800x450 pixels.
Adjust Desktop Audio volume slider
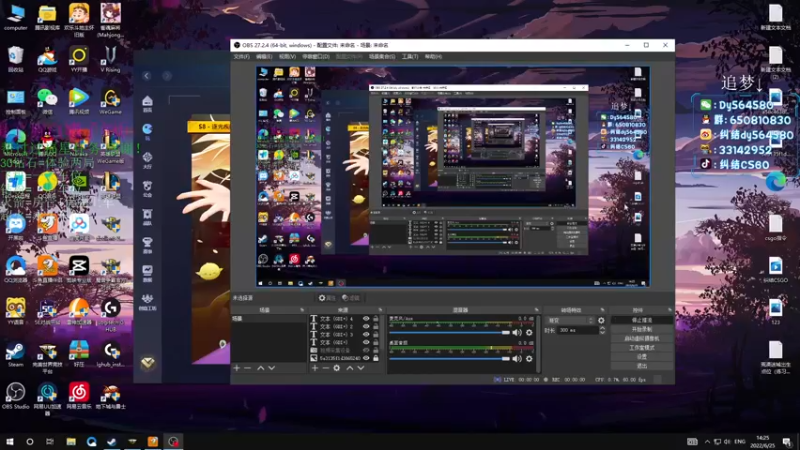[449, 359]
